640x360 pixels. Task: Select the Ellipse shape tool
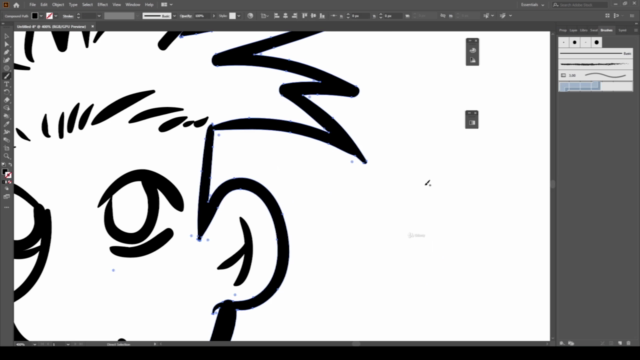point(7,68)
